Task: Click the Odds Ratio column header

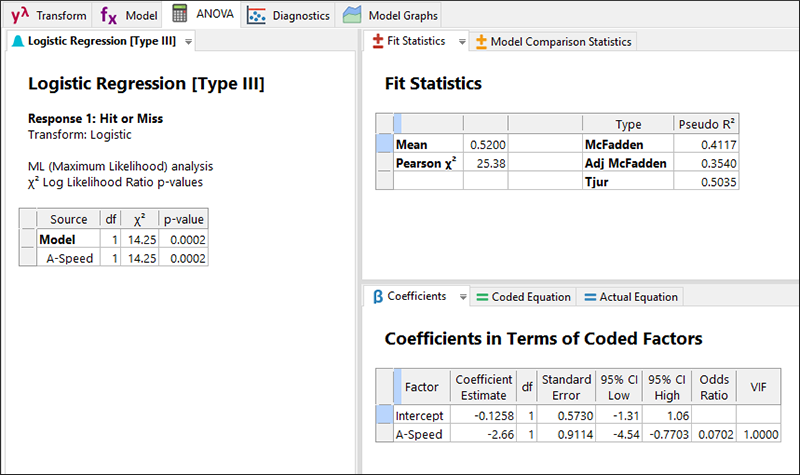Action: coord(714,386)
